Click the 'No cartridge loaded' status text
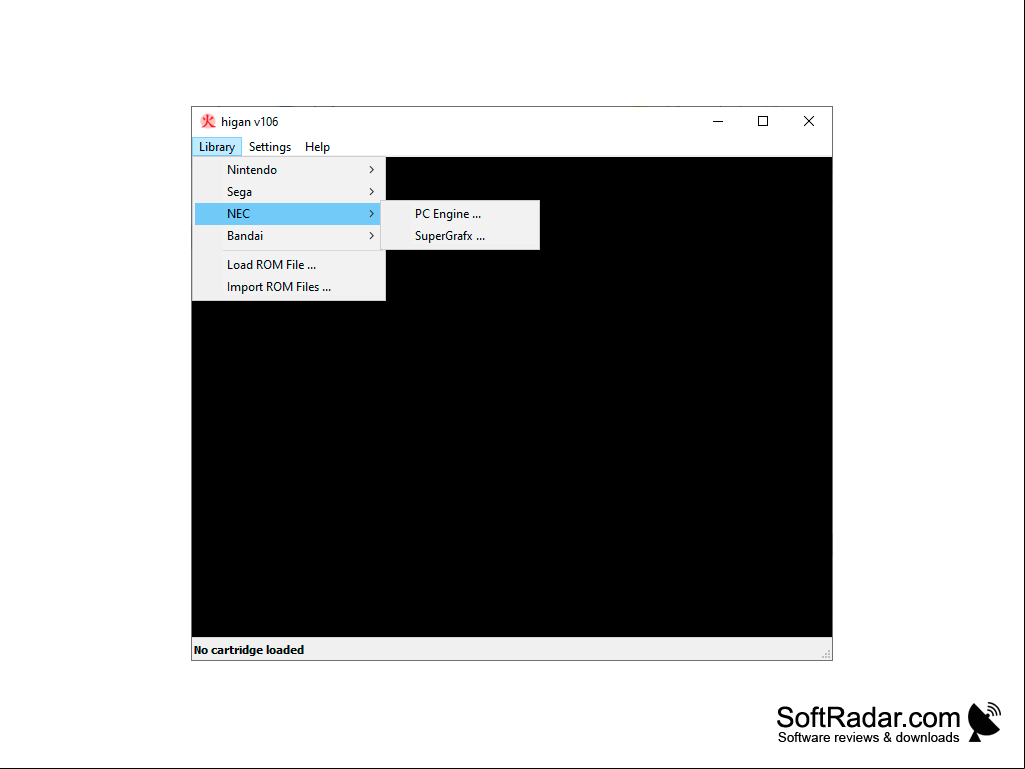The width and height of the screenshot is (1025, 769). tap(249, 650)
